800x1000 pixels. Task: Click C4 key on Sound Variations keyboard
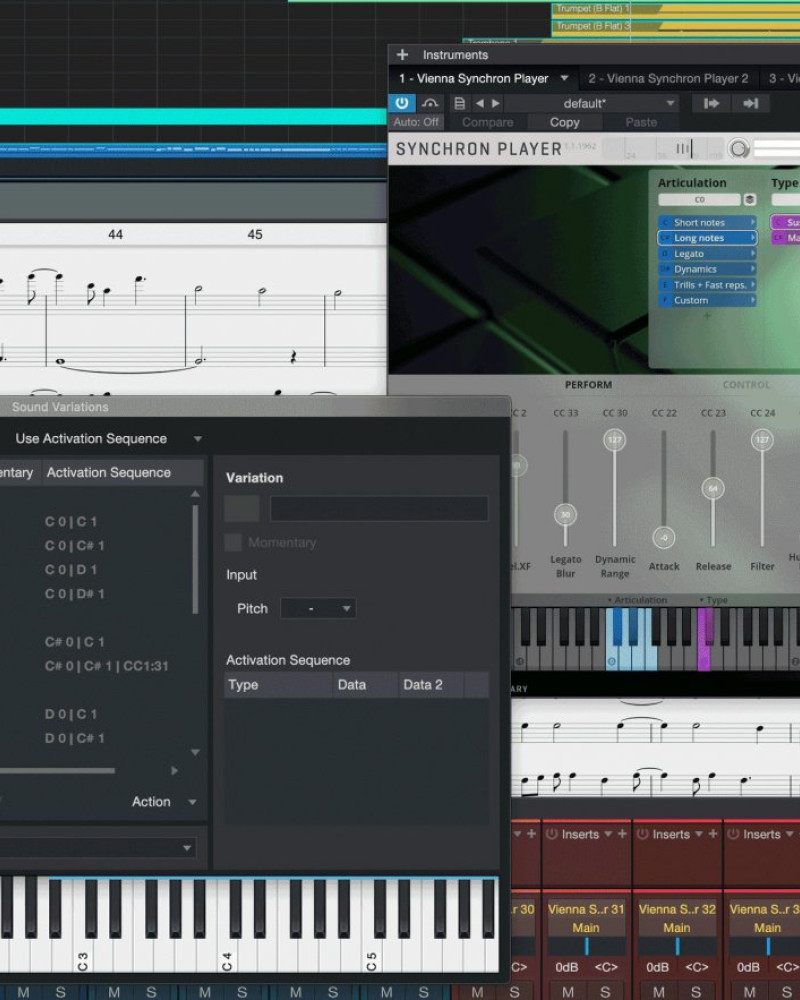pyautogui.click(x=227, y=957)
